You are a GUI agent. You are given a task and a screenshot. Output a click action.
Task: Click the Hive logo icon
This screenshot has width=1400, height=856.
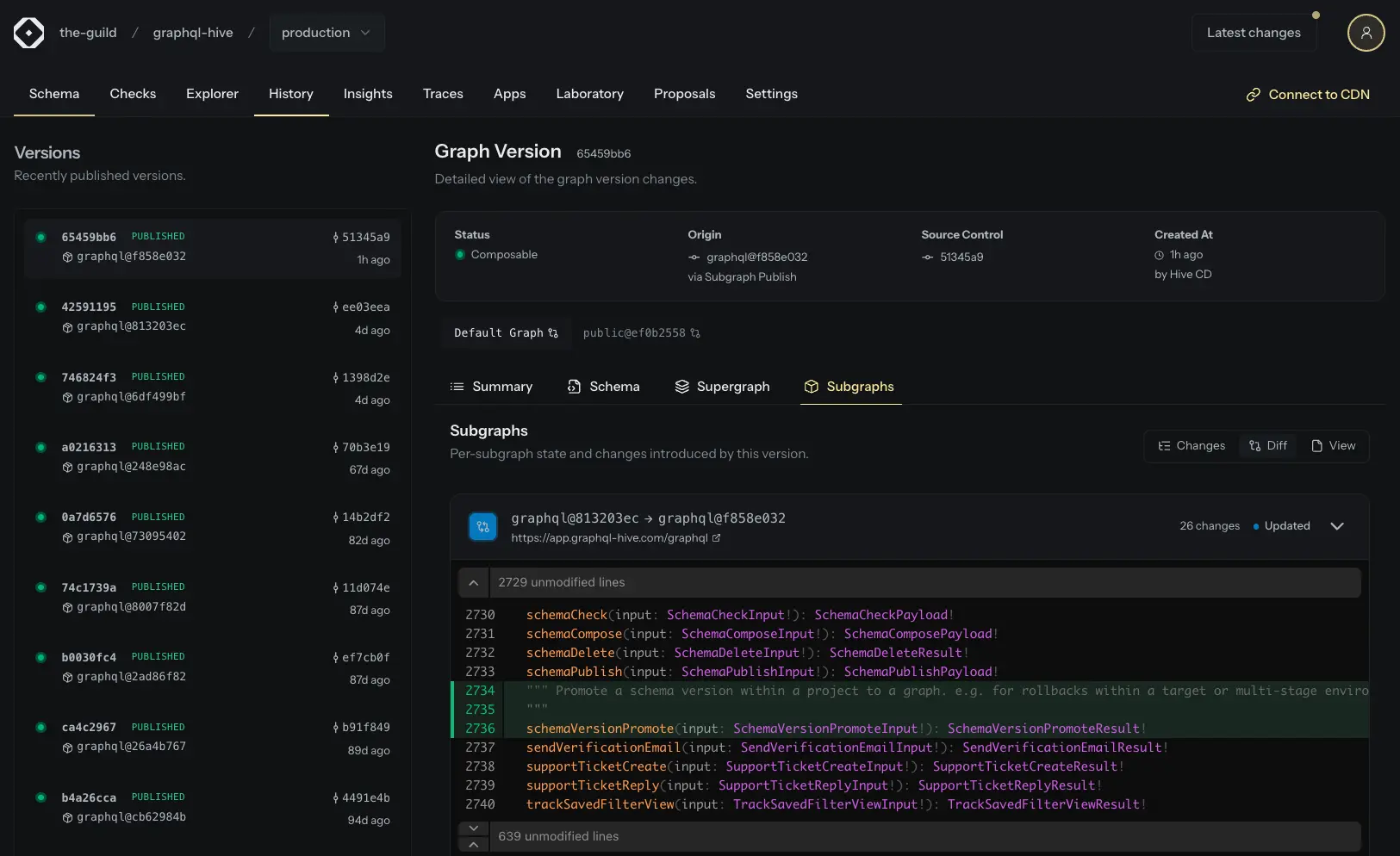coord(28,33)
